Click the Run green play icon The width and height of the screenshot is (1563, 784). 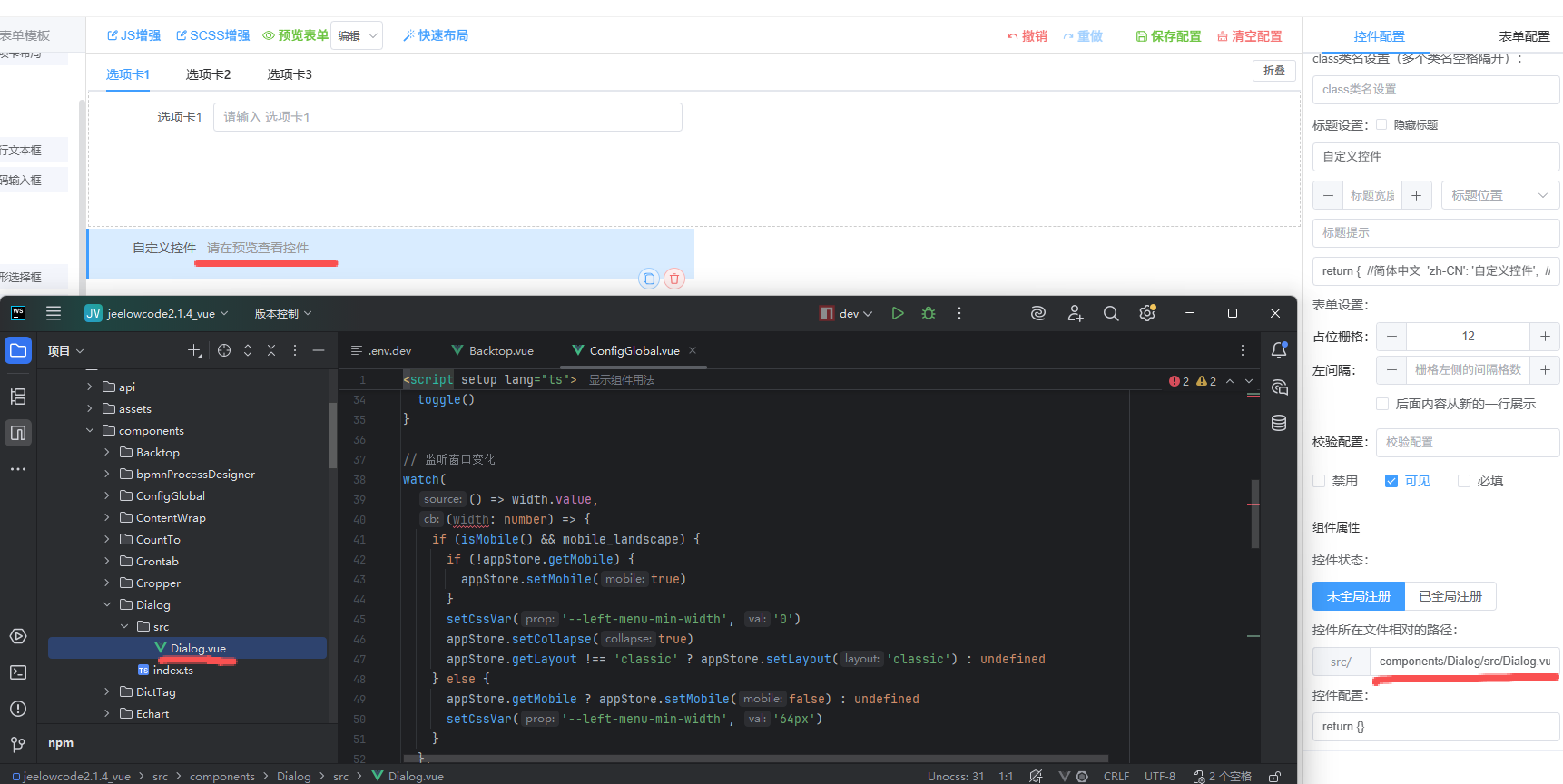click(898, 313)
